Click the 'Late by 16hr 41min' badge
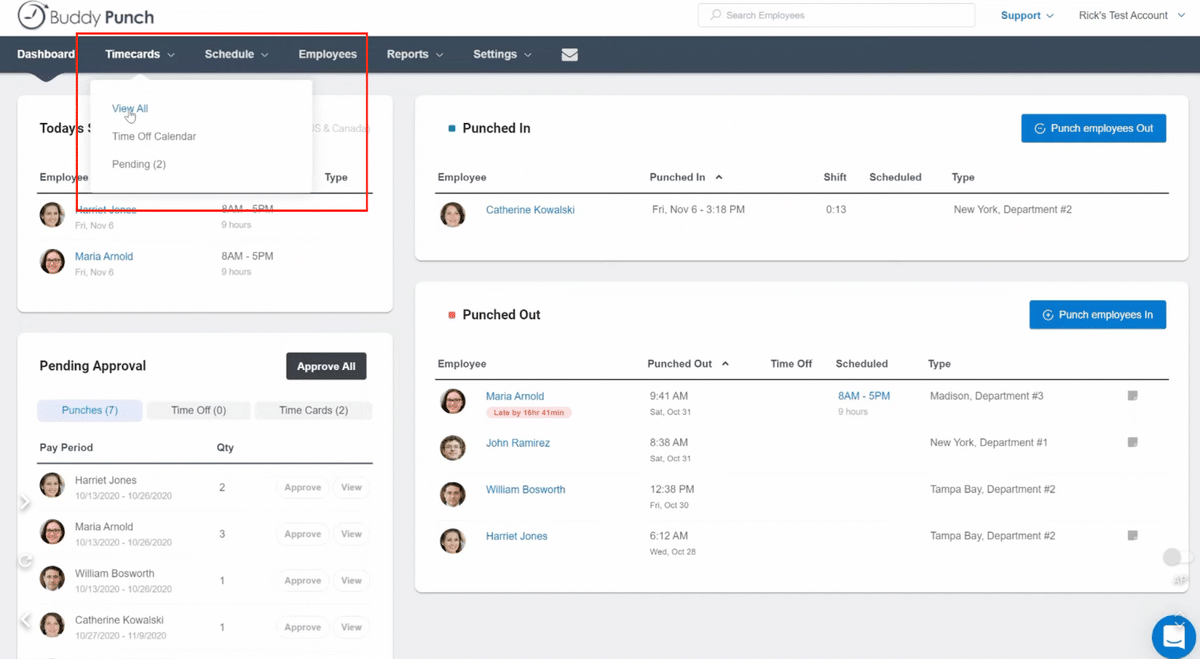The height and width of the screenshot is (659, 1200). coord(529,412)
